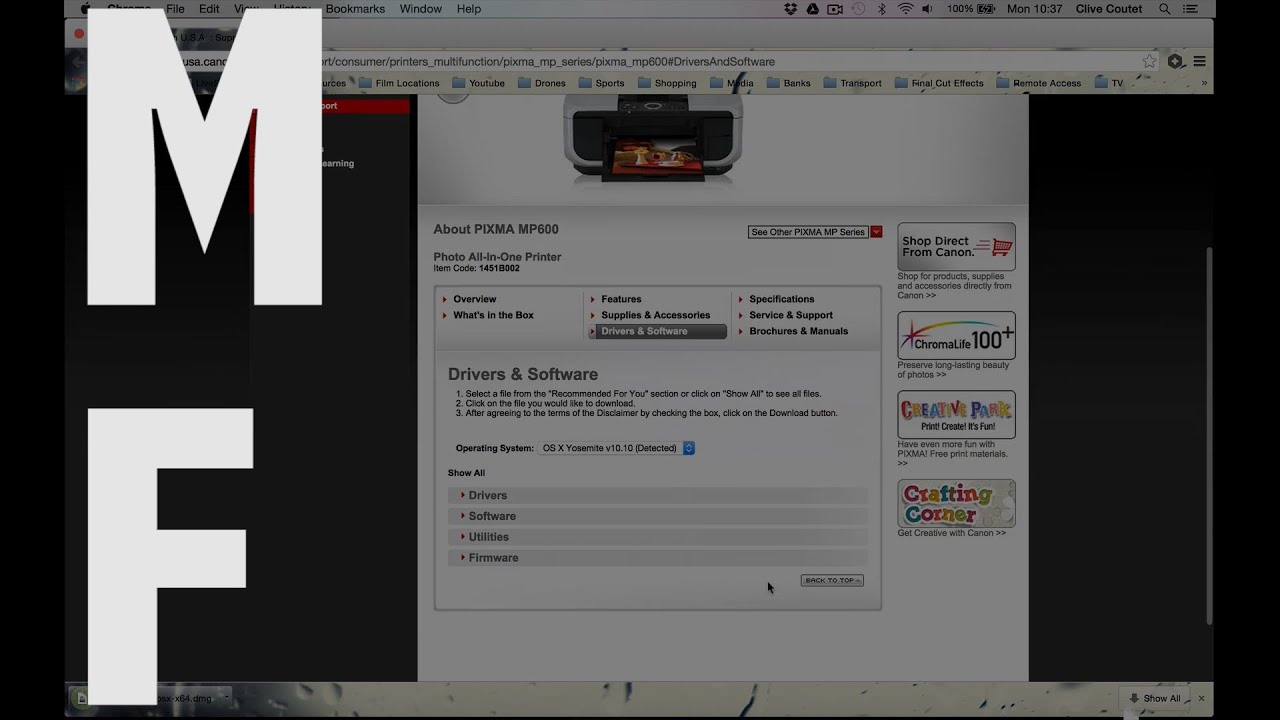Screen dimensions: 1280x720
Task: Select the Service & Support tab
Action: coord(790,315)
